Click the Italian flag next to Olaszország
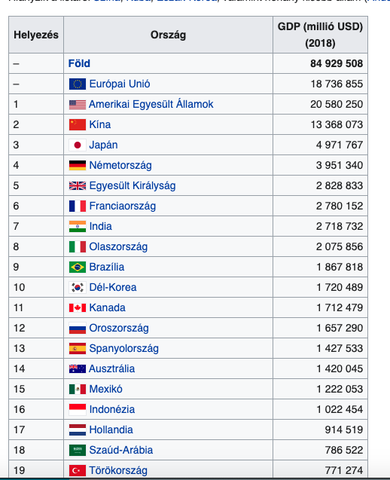 pyautogui.click(x=77, y=247)
